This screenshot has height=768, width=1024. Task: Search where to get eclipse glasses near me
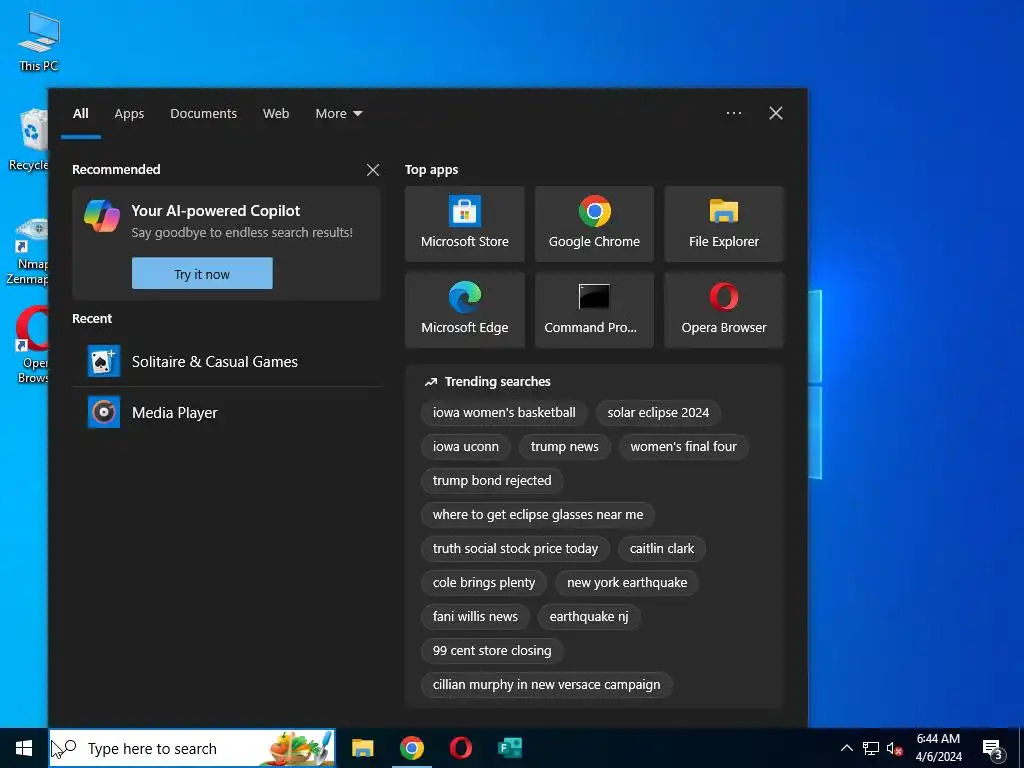(x=538, y=515)
